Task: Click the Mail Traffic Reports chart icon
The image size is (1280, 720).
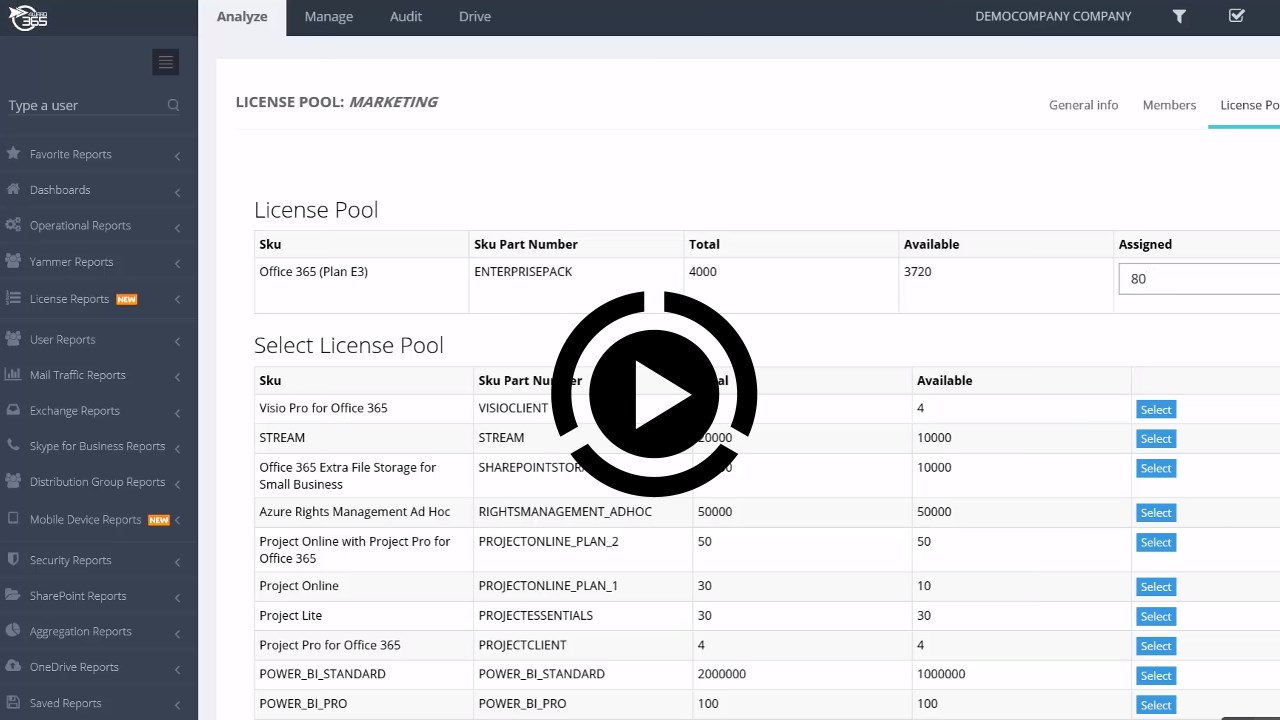Action: 13,374
